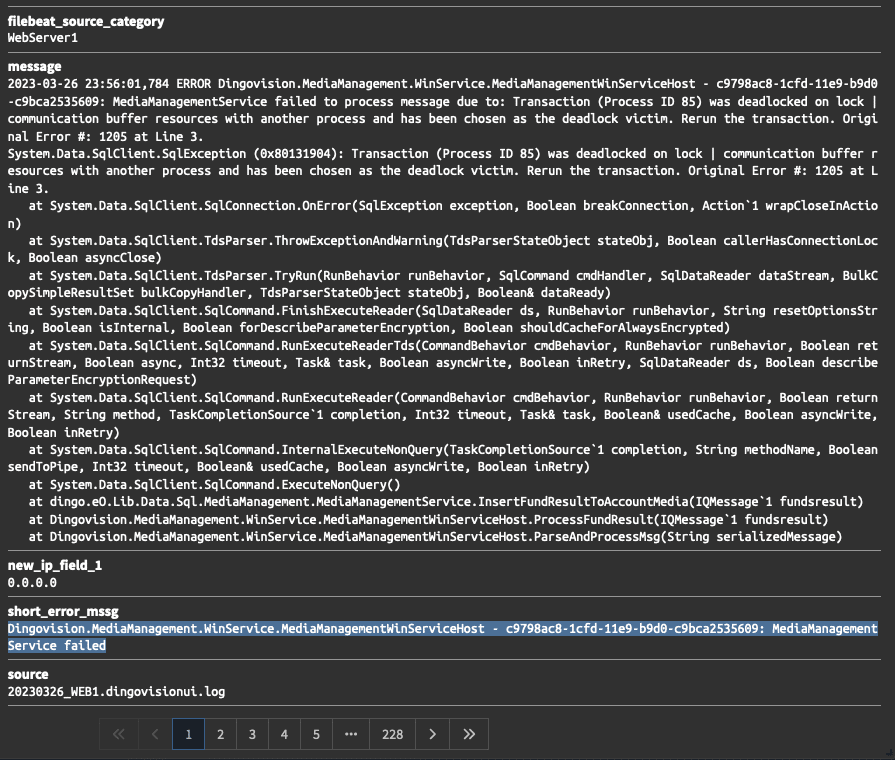Viewport: 895px width, 760px height.
Task: Select page 1 in pagination
Action: pos(187,734)
